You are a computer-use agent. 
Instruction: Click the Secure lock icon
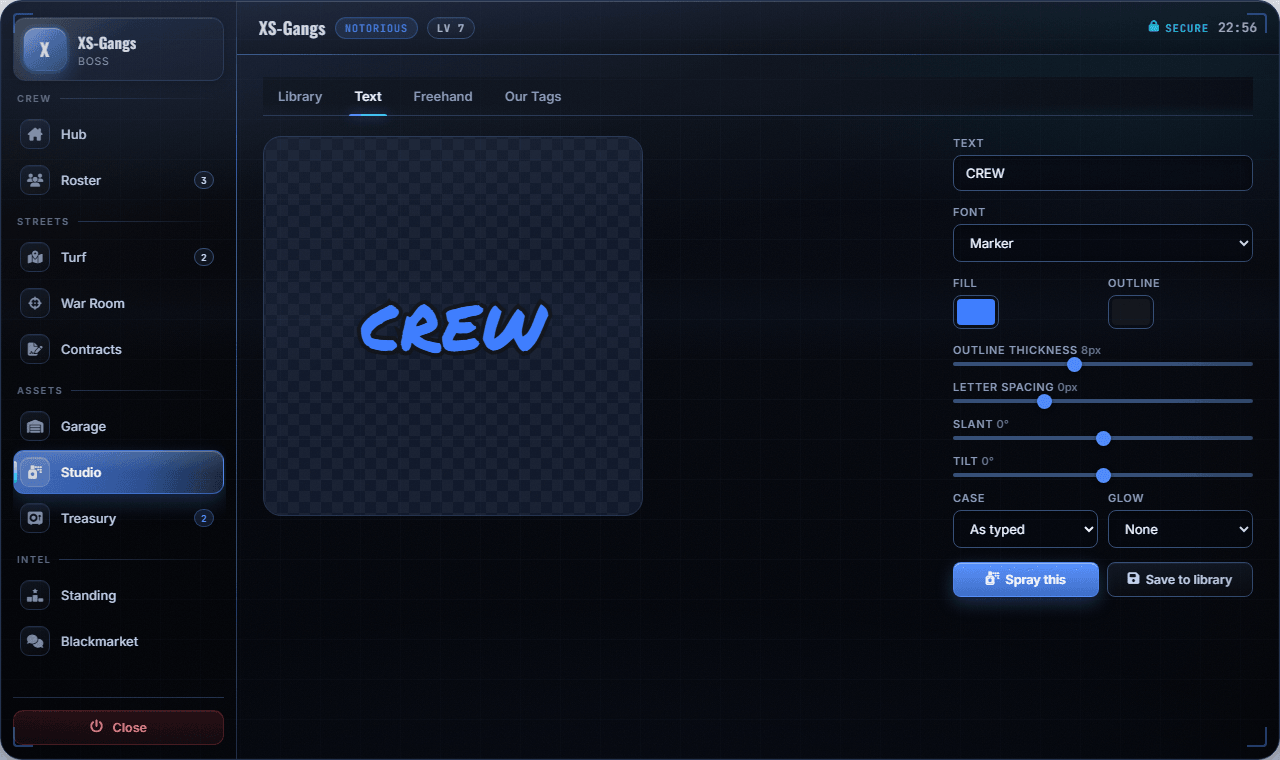pyautogui.click(x=1153, y=27)
